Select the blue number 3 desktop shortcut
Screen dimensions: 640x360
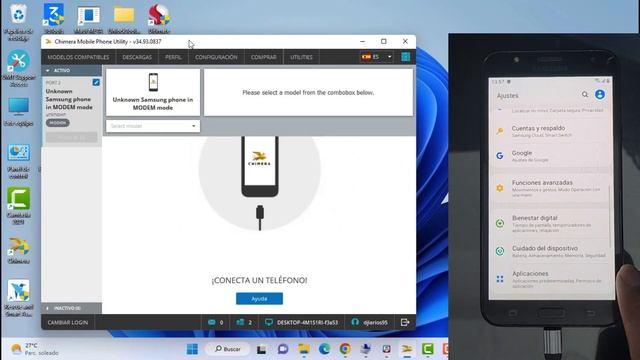point(54,18)
